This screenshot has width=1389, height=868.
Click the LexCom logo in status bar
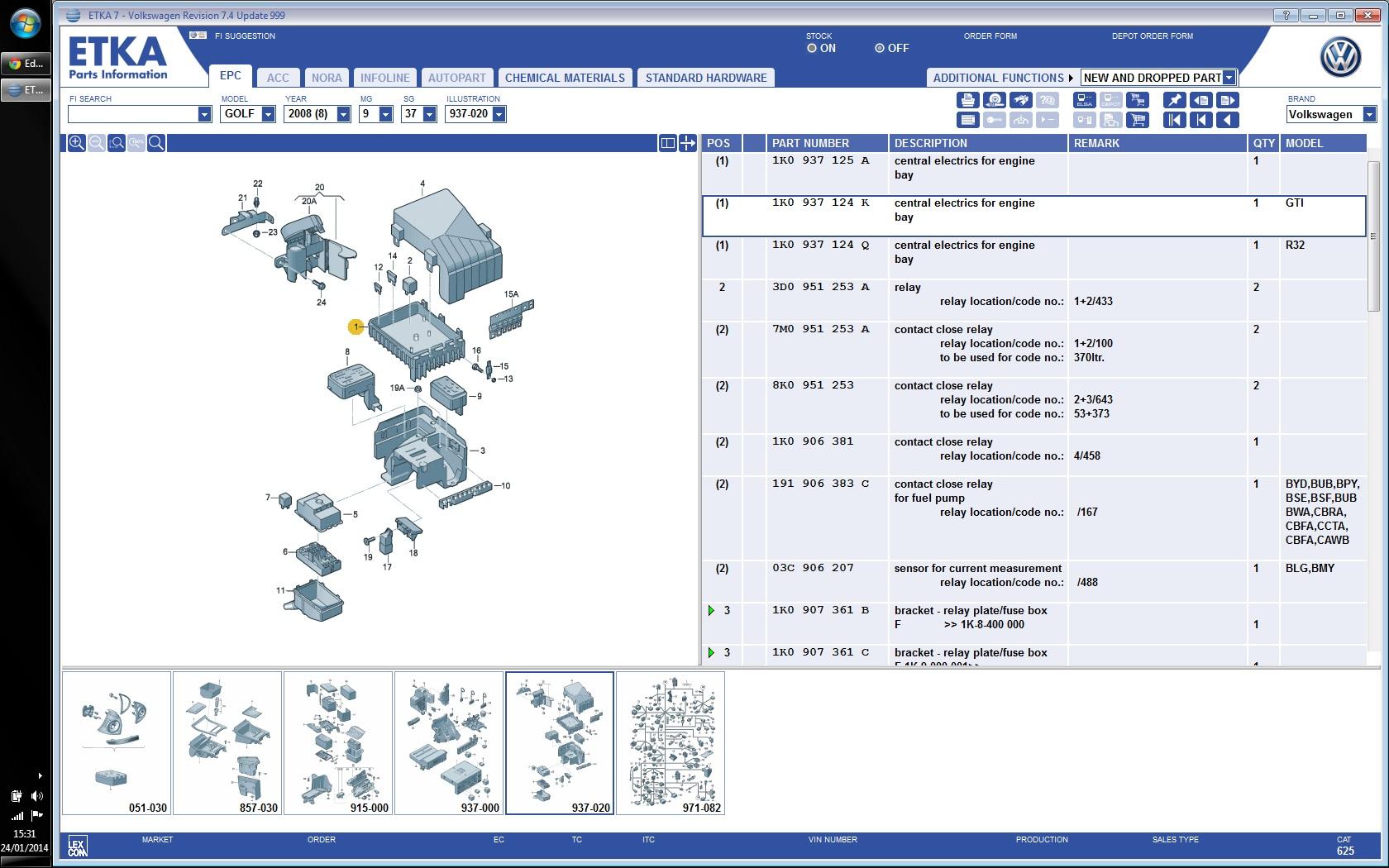pyautogui.click(x=77, y=846)
